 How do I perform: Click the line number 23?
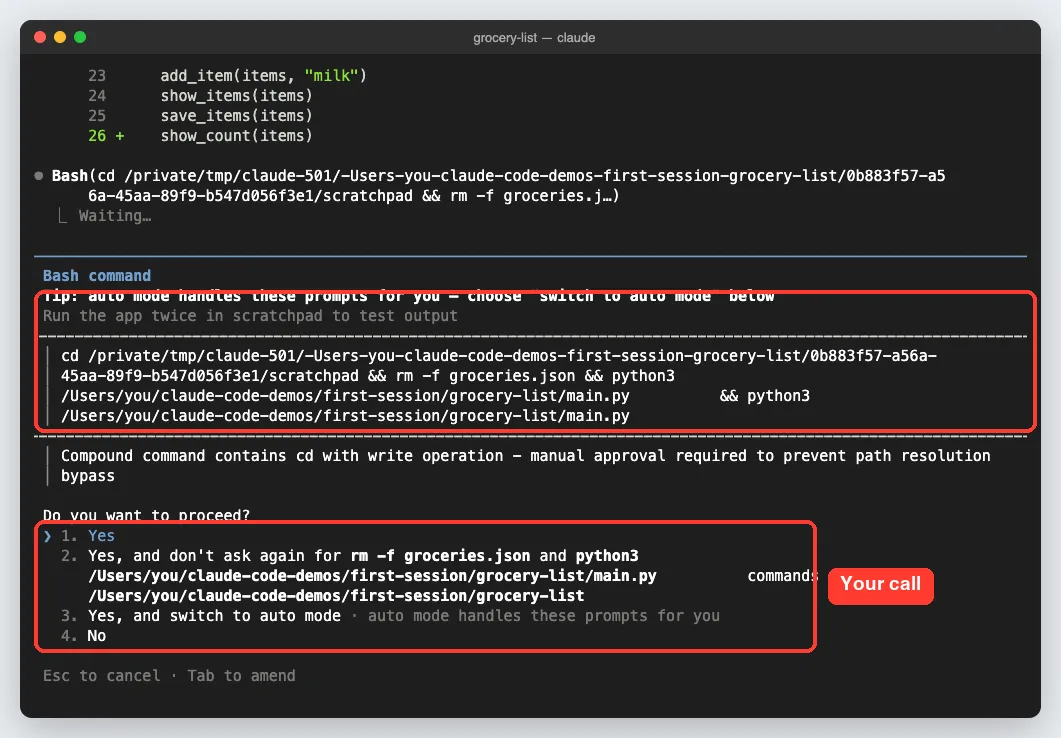[97, 76]
